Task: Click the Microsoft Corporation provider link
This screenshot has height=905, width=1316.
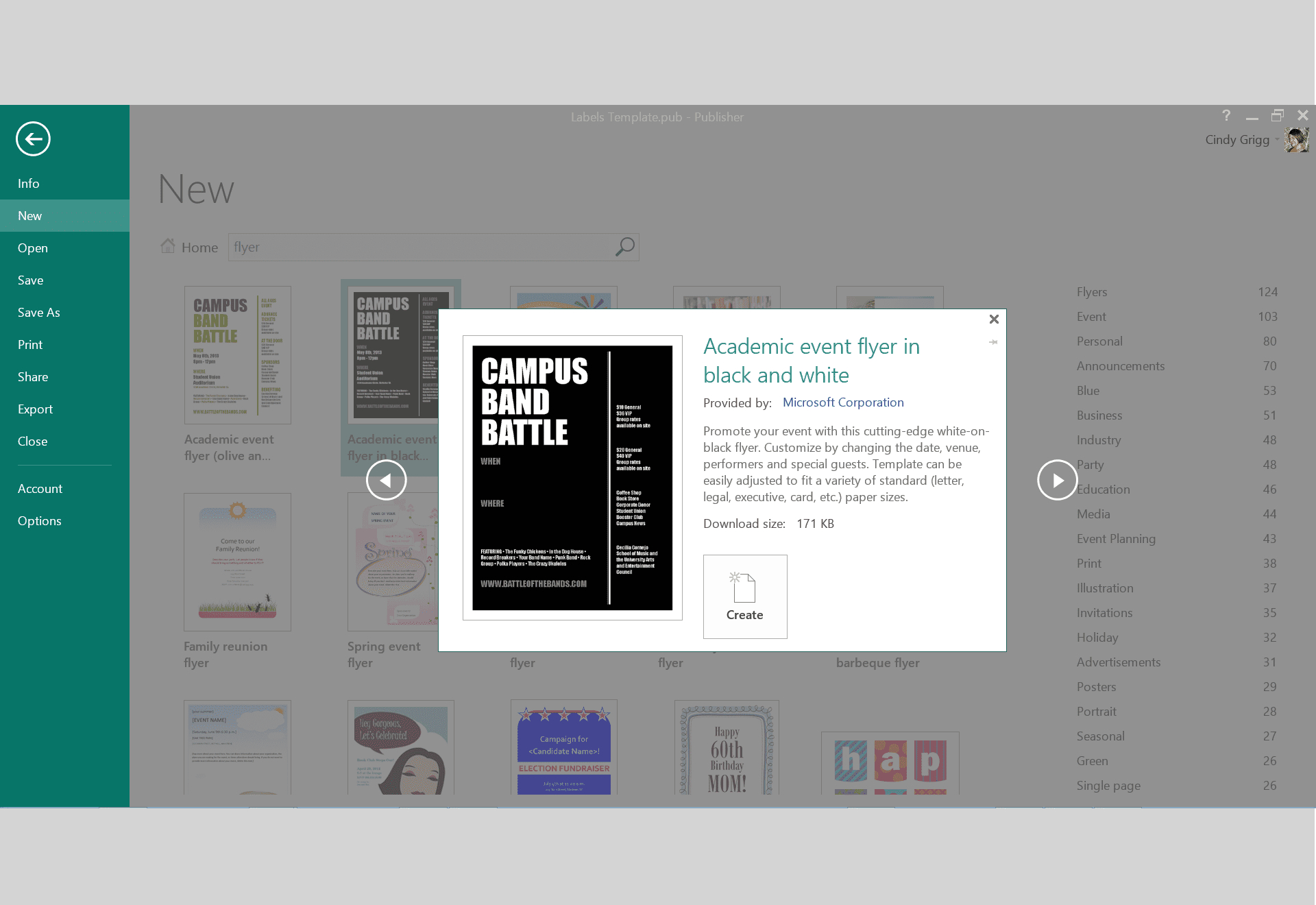Action: click(843, 402)
